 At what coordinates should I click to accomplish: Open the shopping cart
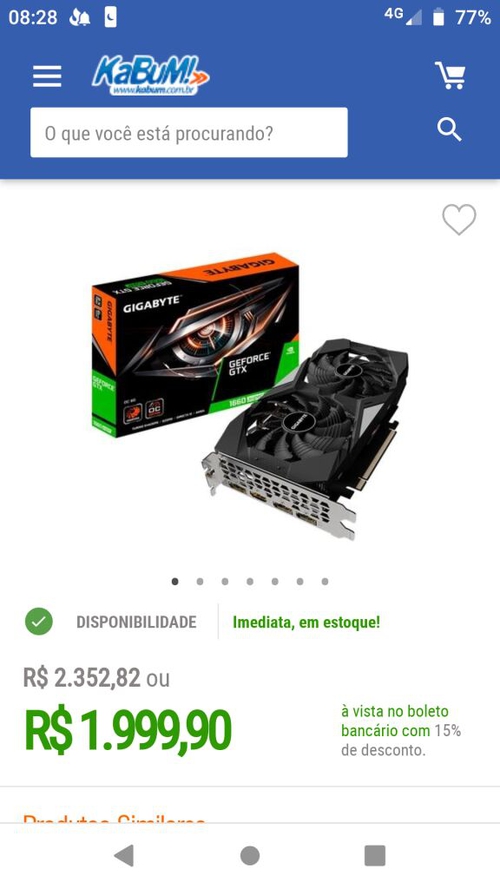click(x=450, y=75)
